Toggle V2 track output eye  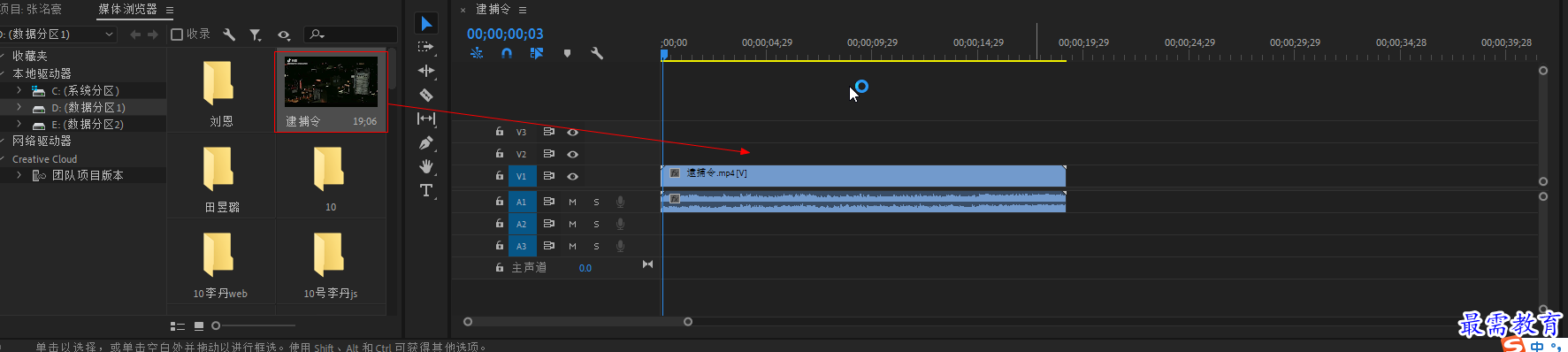click(573, 154)
